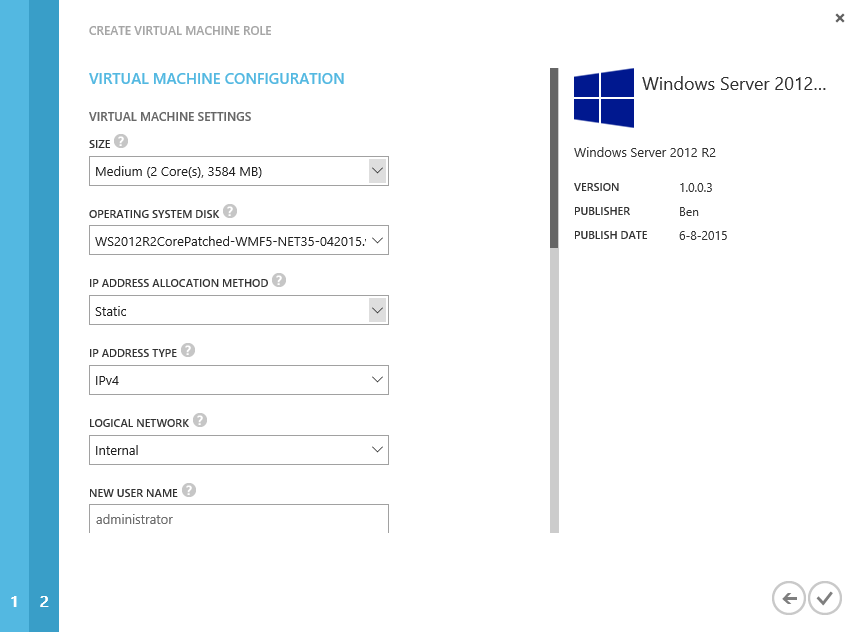The image size is (857, 632).
Task: Click the New User Name text field
Action: pos(238,519)
